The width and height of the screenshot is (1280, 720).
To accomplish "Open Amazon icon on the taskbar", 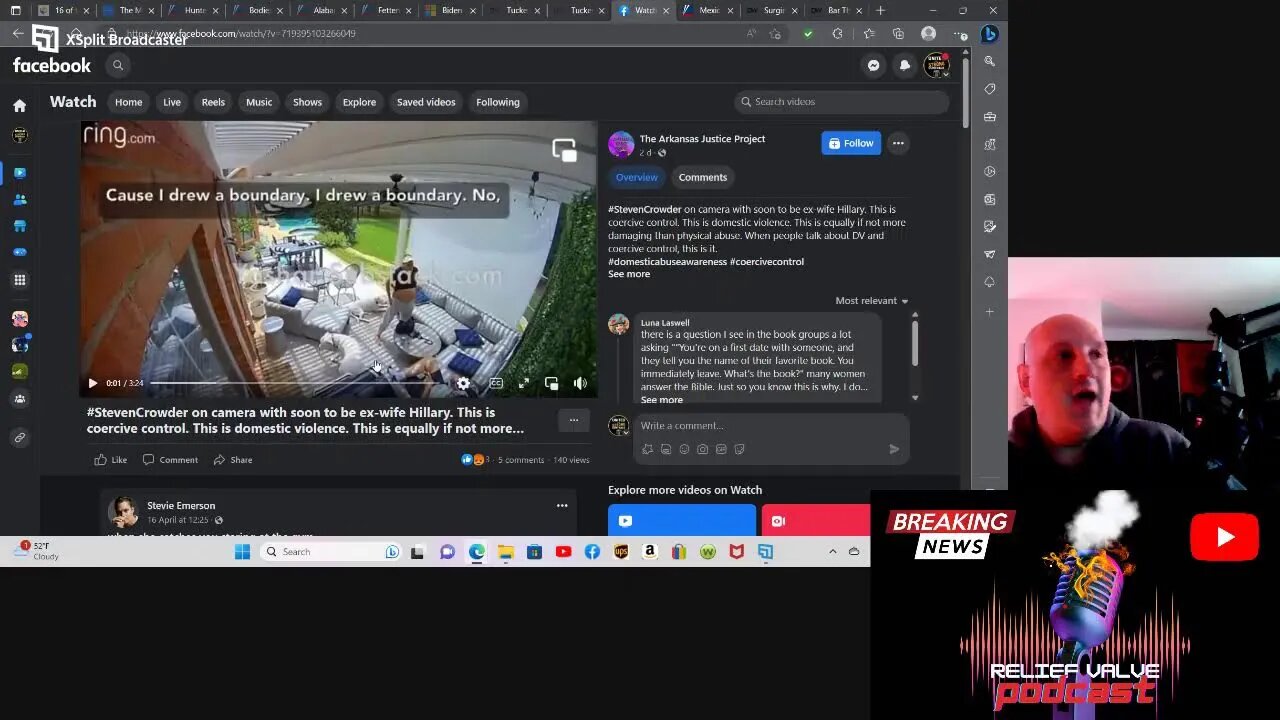I will coord(650,552).
